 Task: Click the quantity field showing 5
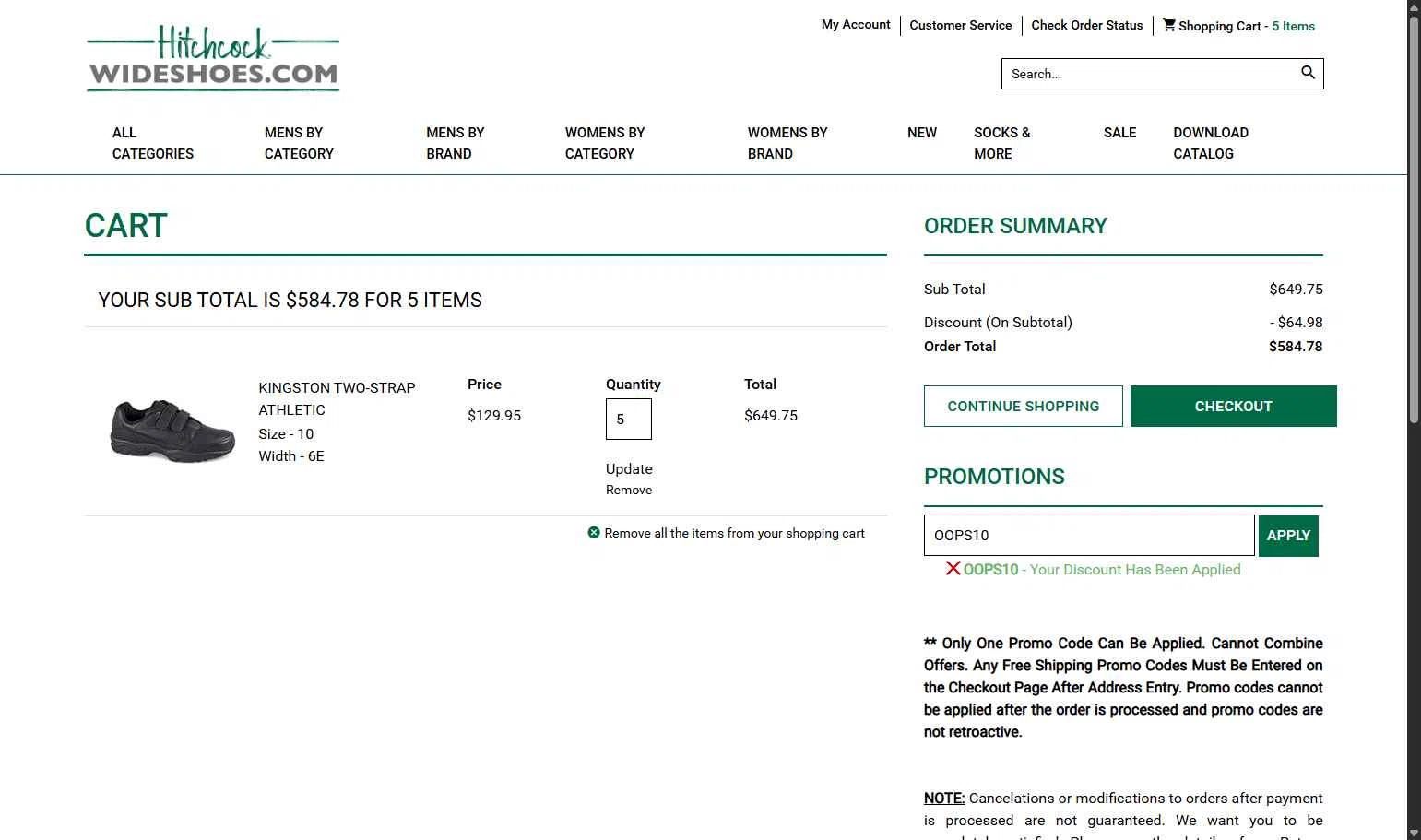click(x=629, y=419)
